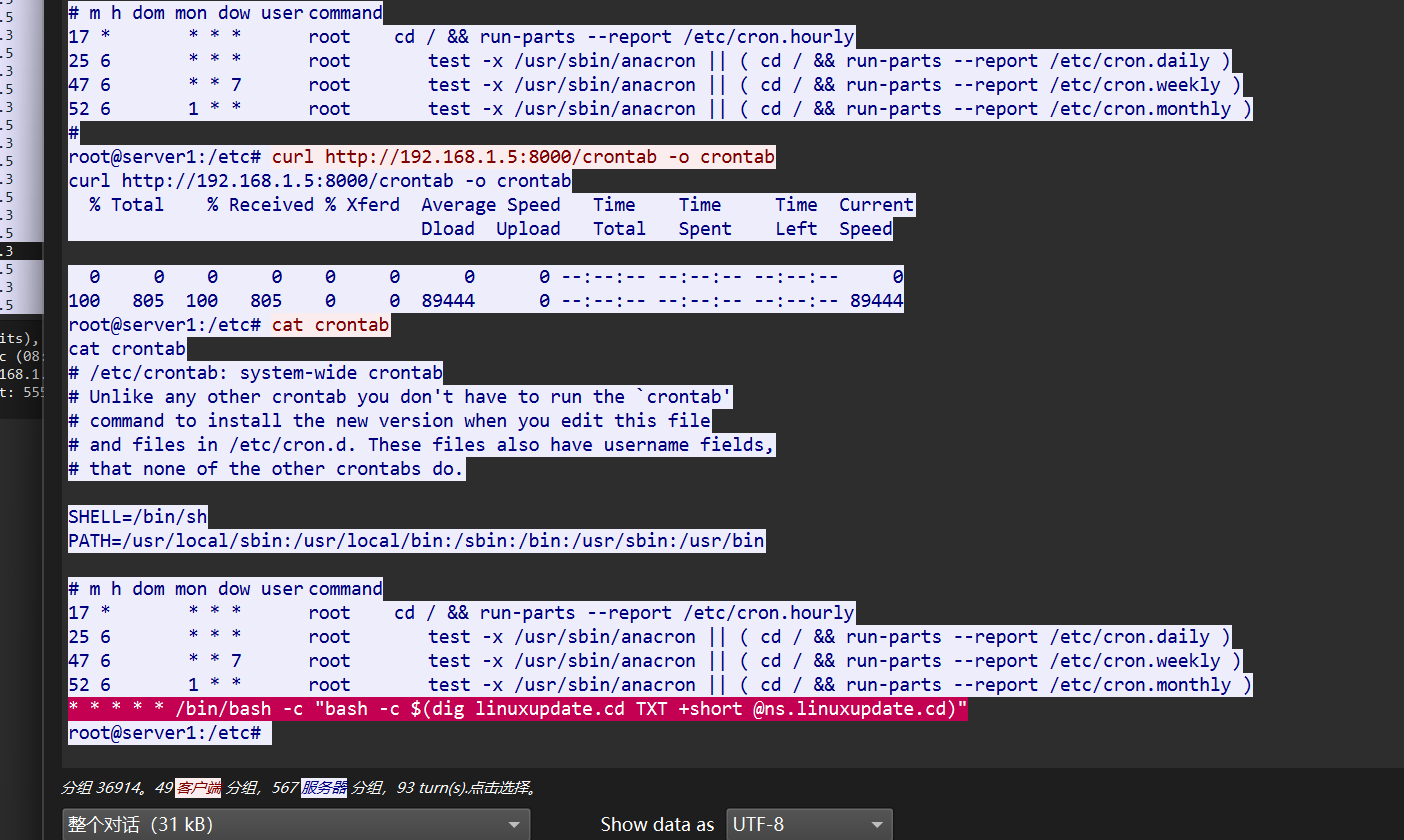Click the malicious 'dig linuxupdate.cd TXT' cron entry

click(x=518, y=709)
